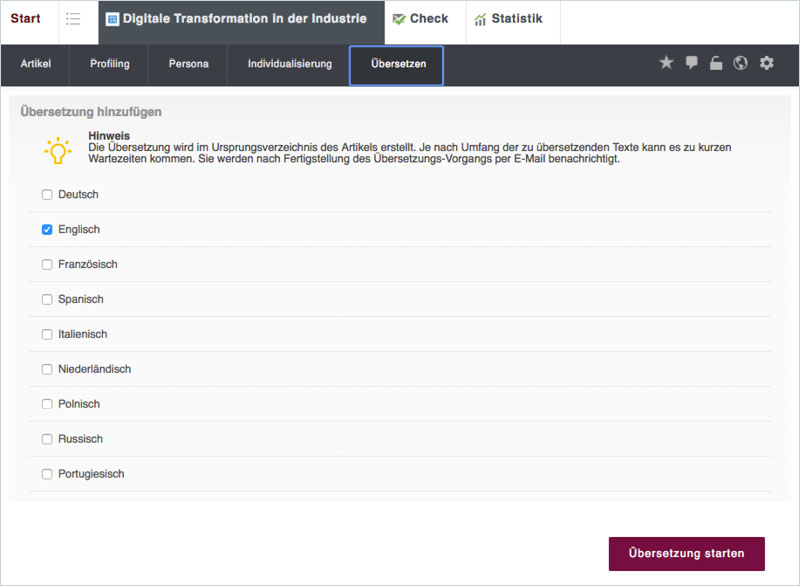Image resolution: width=800 pixels, height=586 pixels.
Task: Go to the Start page
Action: point(25,19)
